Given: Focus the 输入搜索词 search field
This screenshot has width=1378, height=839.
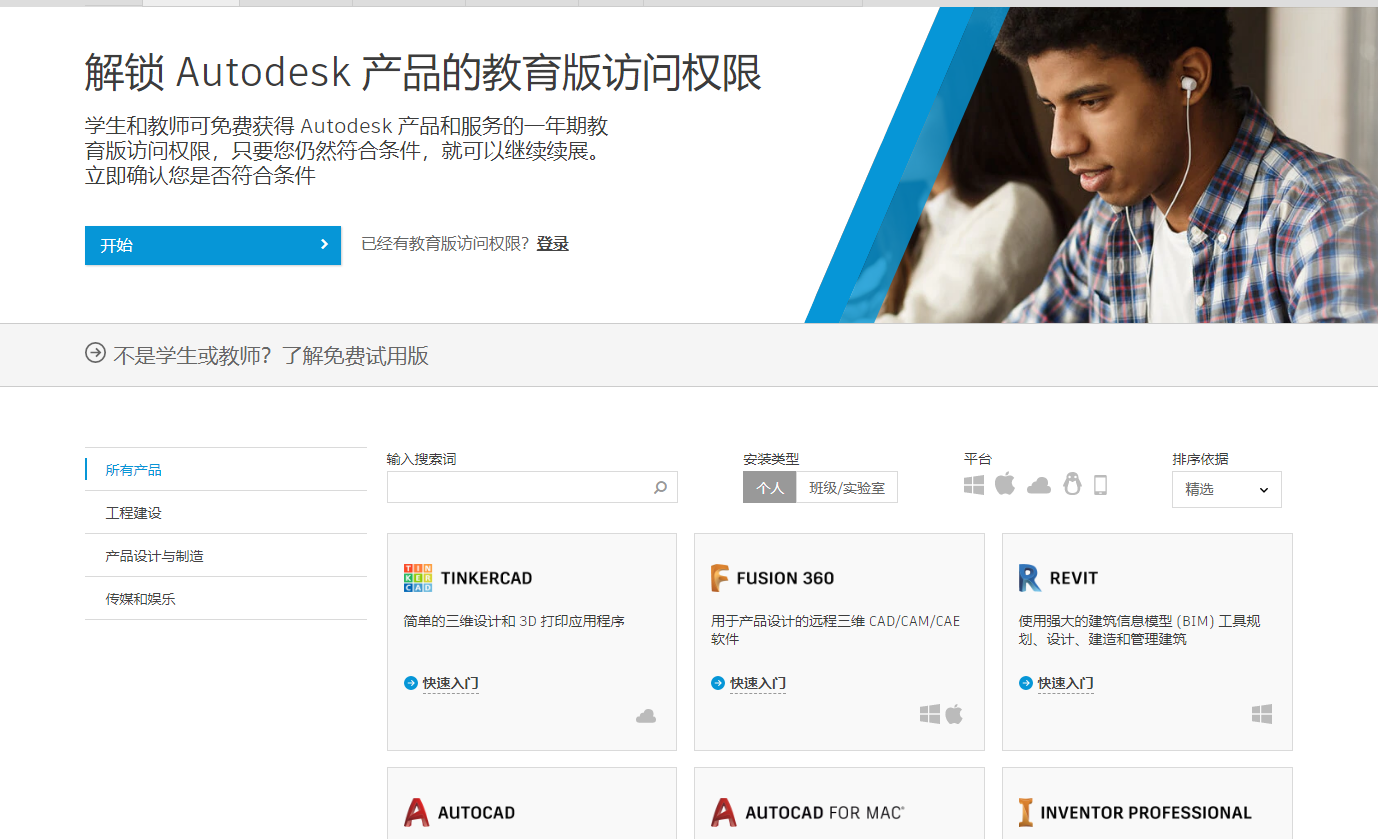Looking at the screenshot, I should [518, 488].
